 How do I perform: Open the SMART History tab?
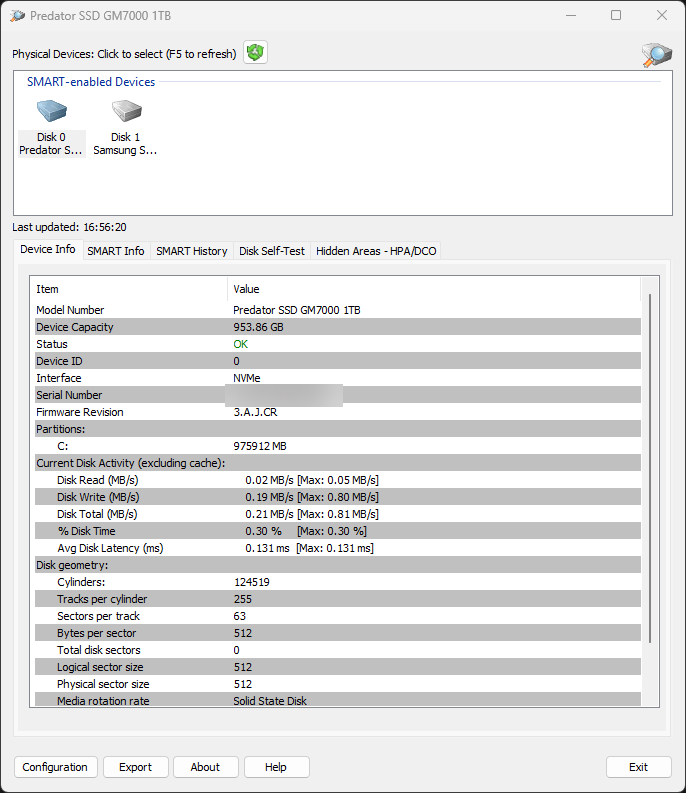coord(192,251)
